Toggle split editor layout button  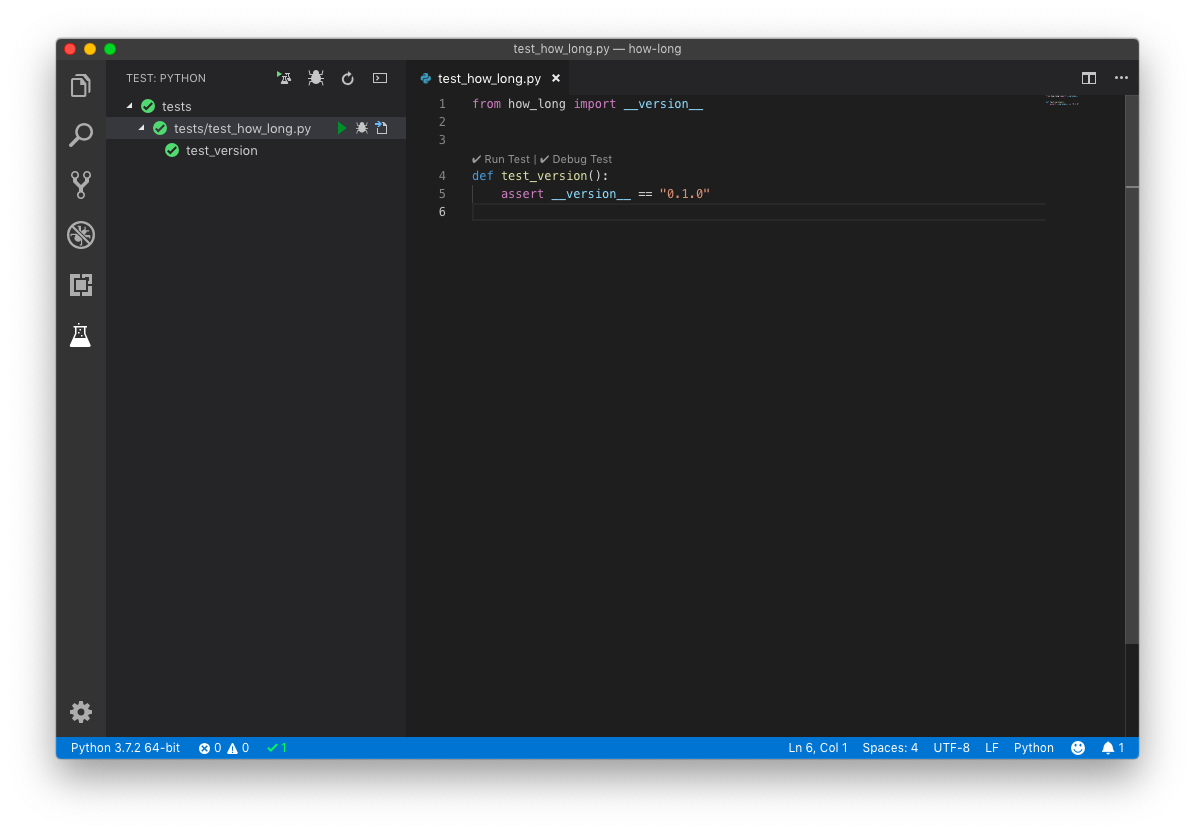pos(1089,78)
